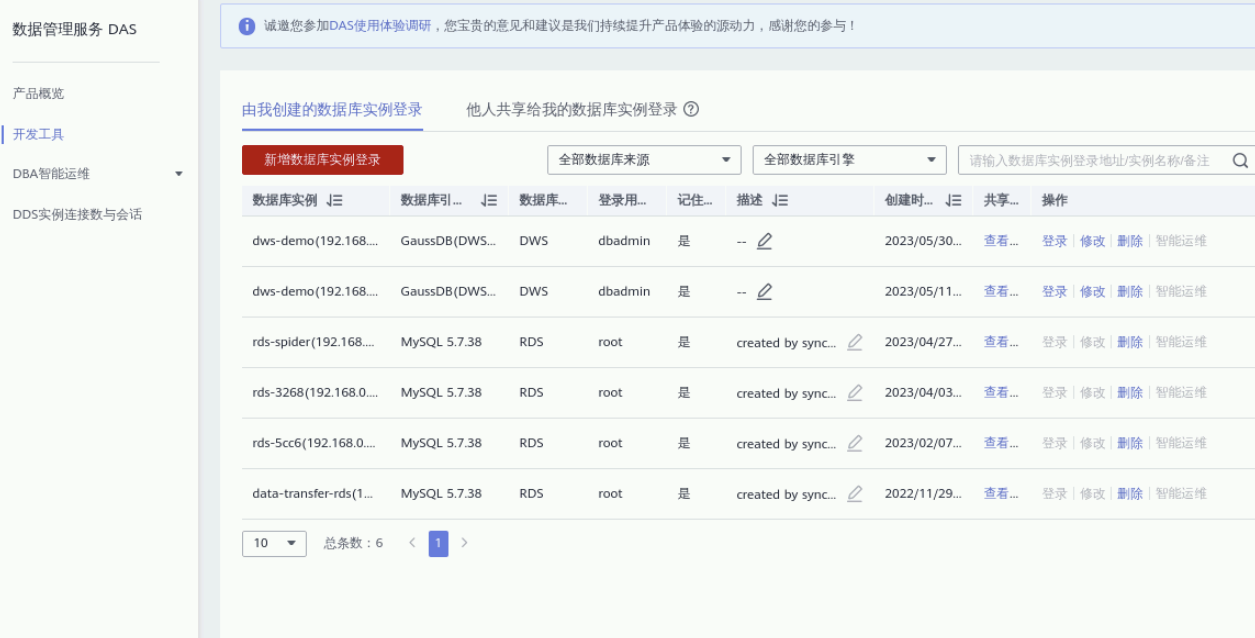The height and width of the screenshot is (638, 1255).
Task: Click 查看 in the rds-5cc6 row
Action: pos(1001,443)
